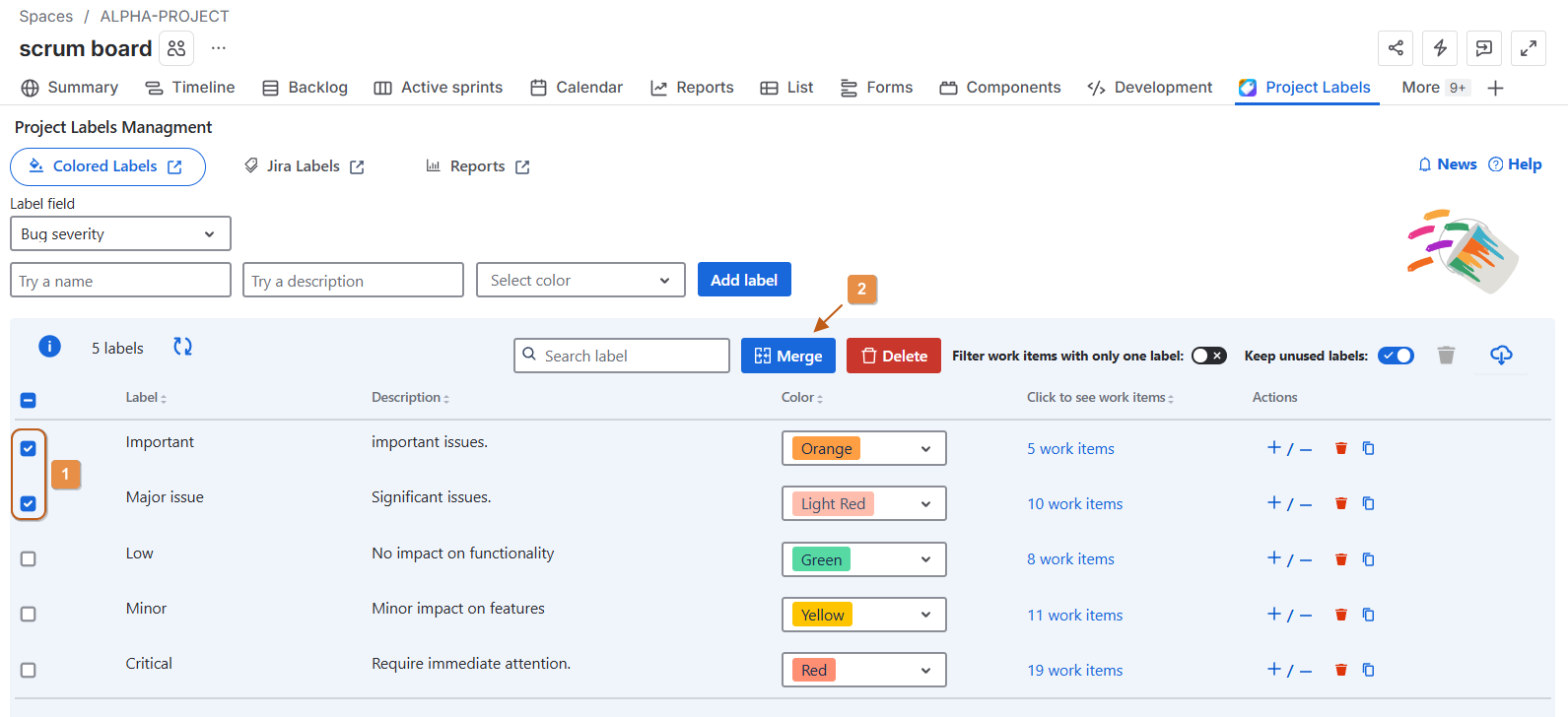The width and height of the screenshot is (1568, 717).
Task: Uncheck the Important label checkbox
Action: [x=29, y=449]
